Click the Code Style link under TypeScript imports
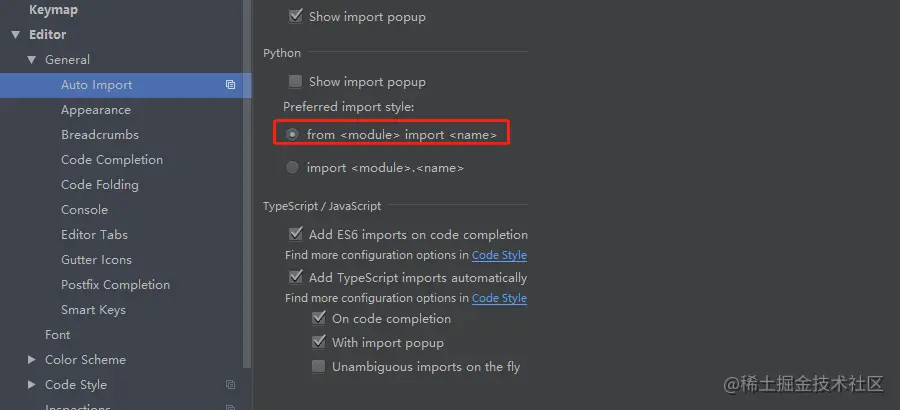The width and height of the screenshot is (900, 410). click(x=499, y=298)
